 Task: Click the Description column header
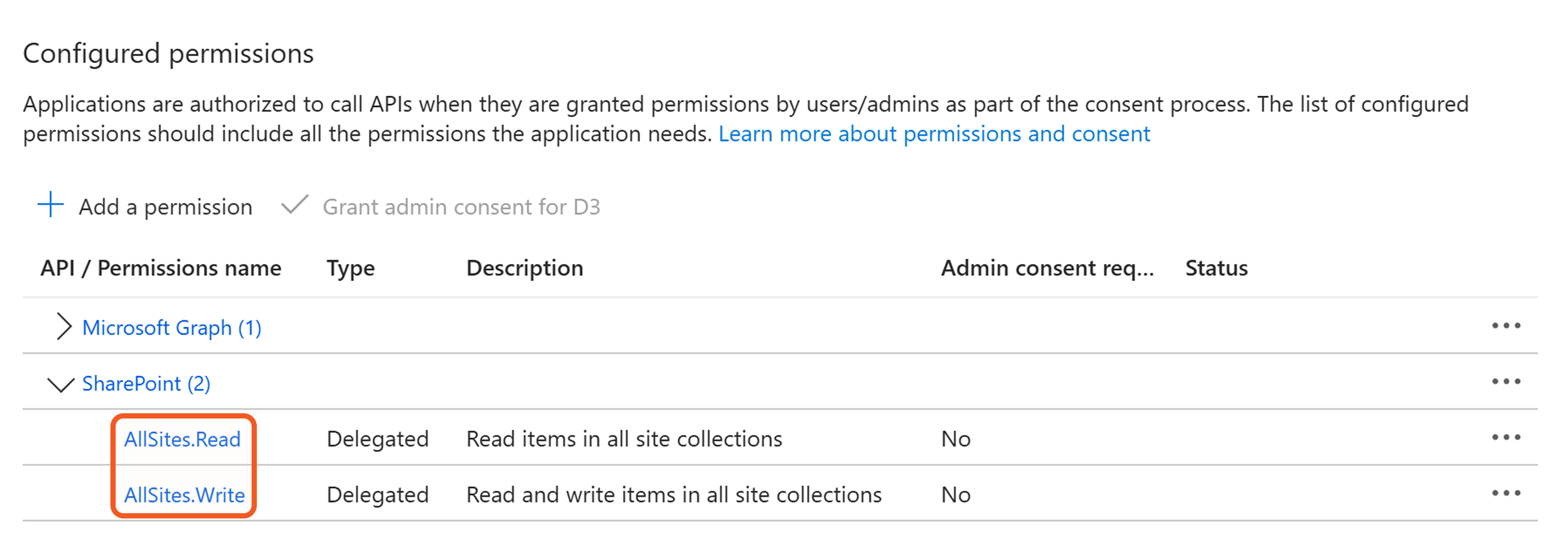tap(525, 268)
